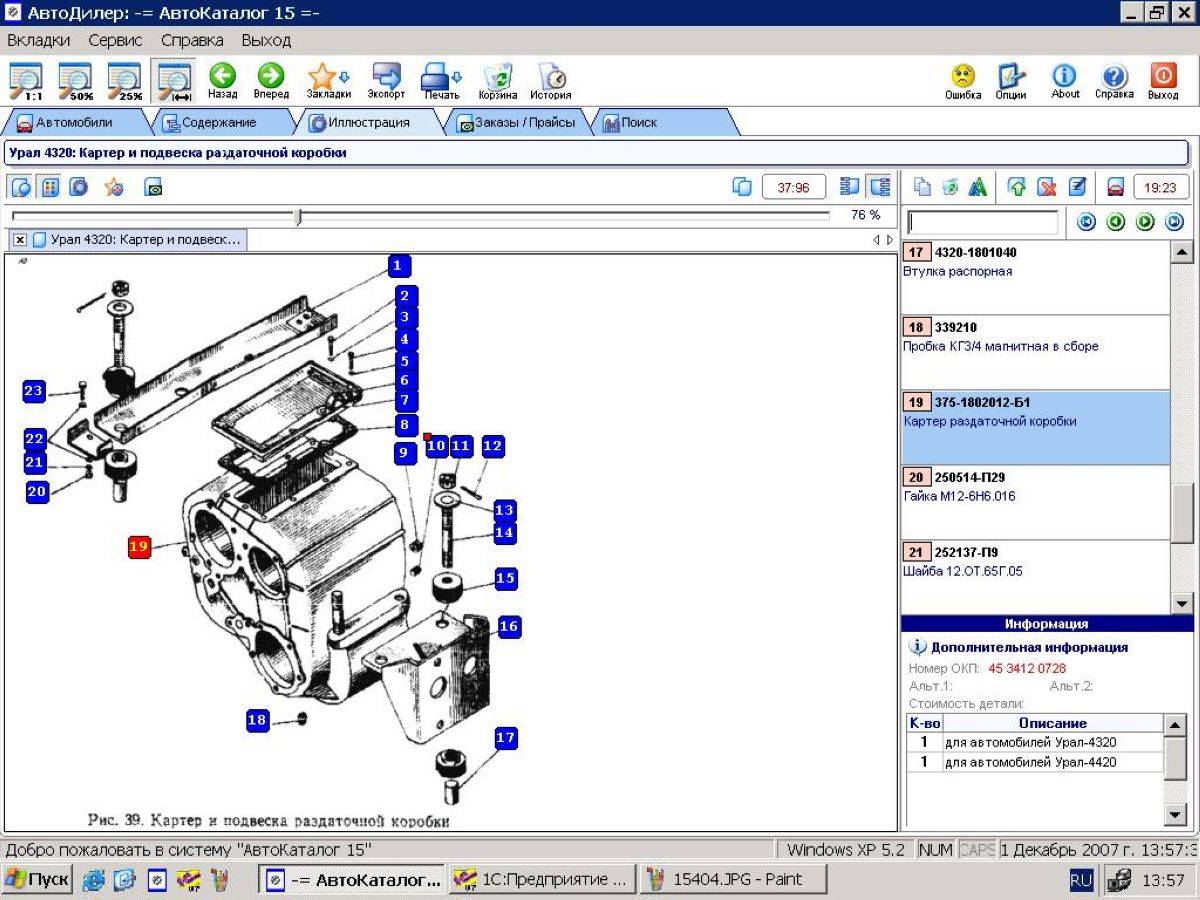Click the green up-arrow icon
This screenshot has height=900, width=1200.
point(1017,187)
